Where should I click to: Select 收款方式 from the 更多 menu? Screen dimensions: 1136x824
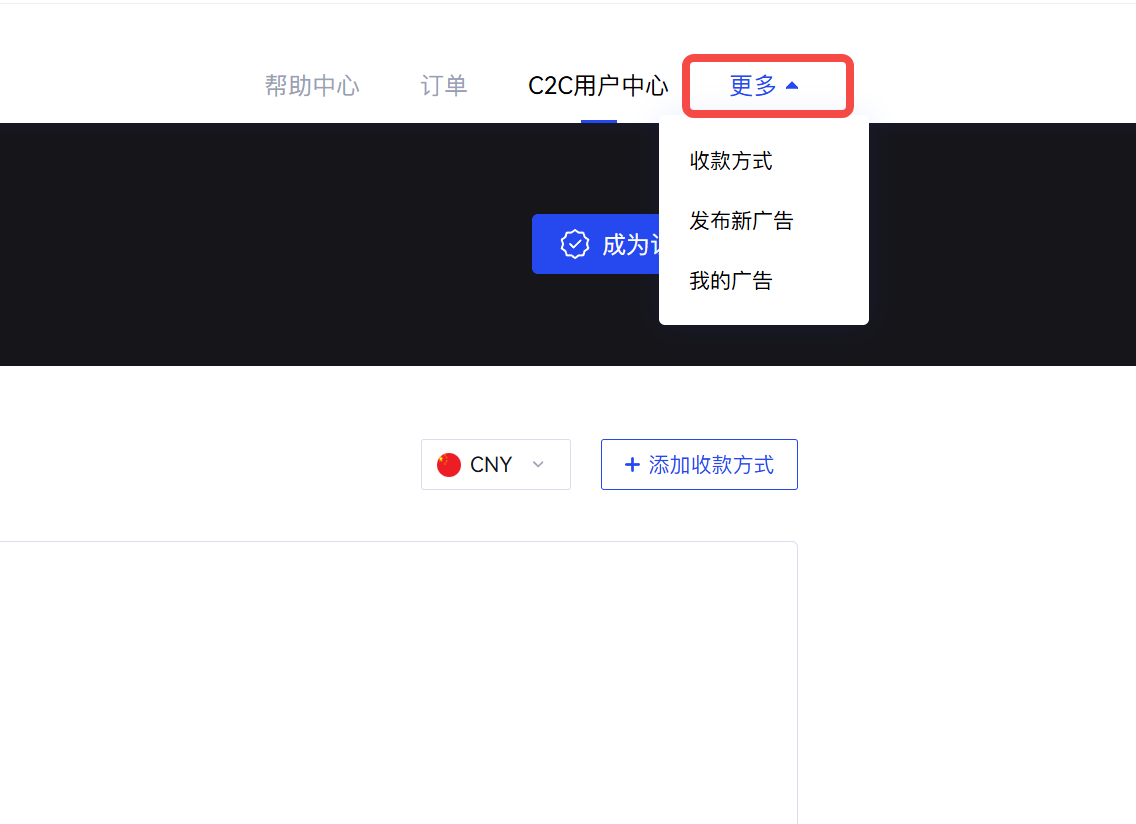pos(731,161)
